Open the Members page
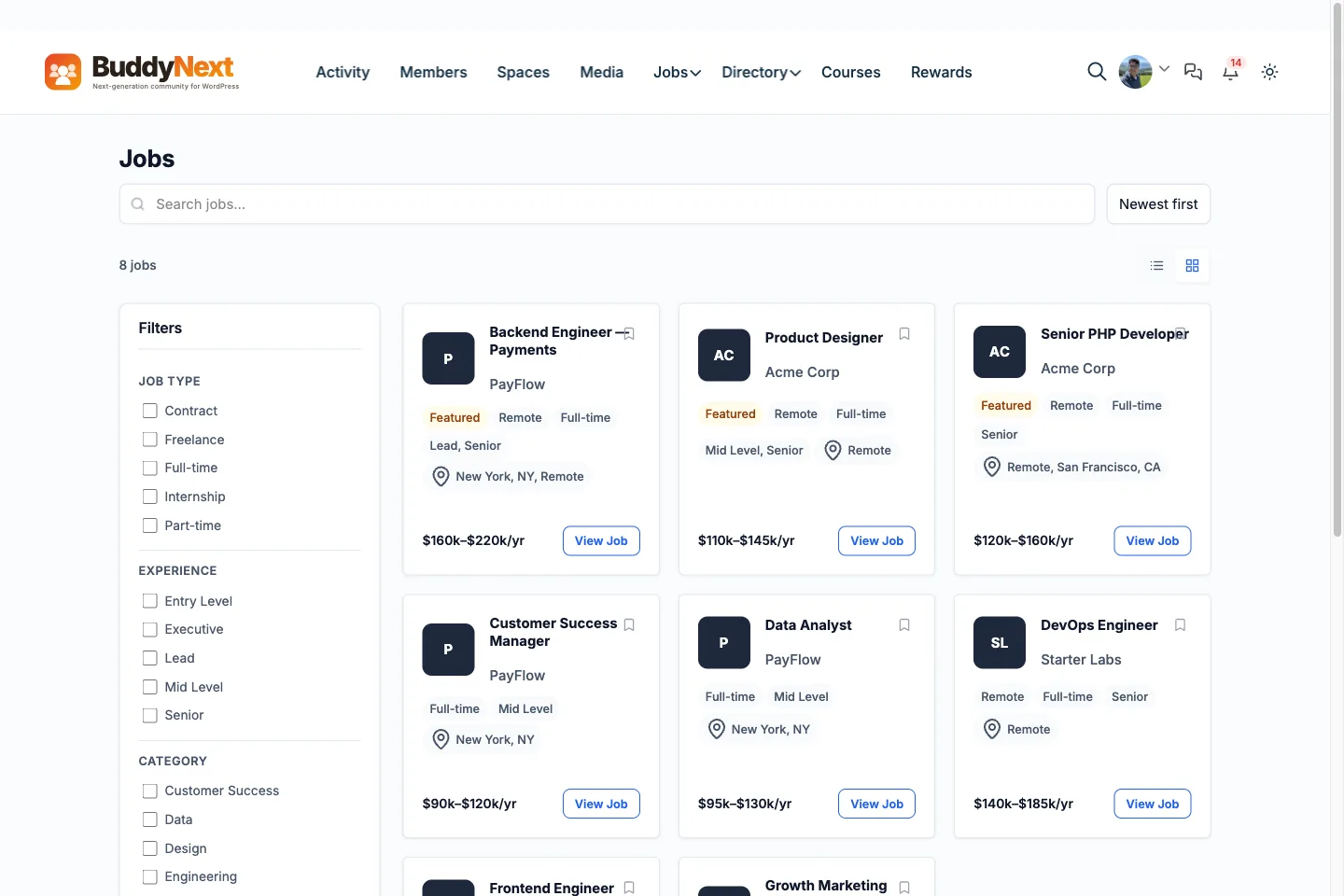The width and height of the screenshot is (1344, 896). [x=433, y=72]
